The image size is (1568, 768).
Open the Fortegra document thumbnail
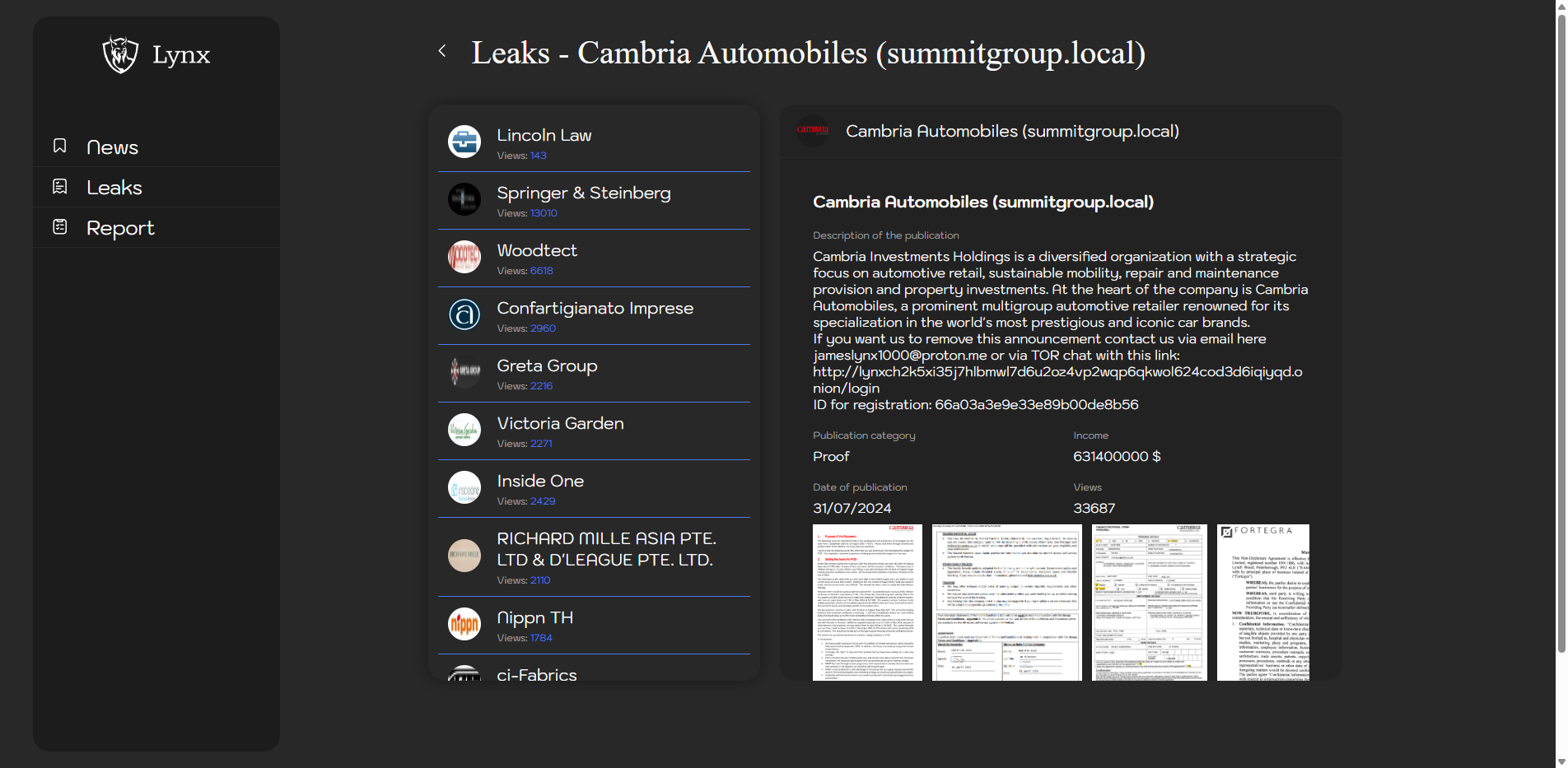(1262, 603)
